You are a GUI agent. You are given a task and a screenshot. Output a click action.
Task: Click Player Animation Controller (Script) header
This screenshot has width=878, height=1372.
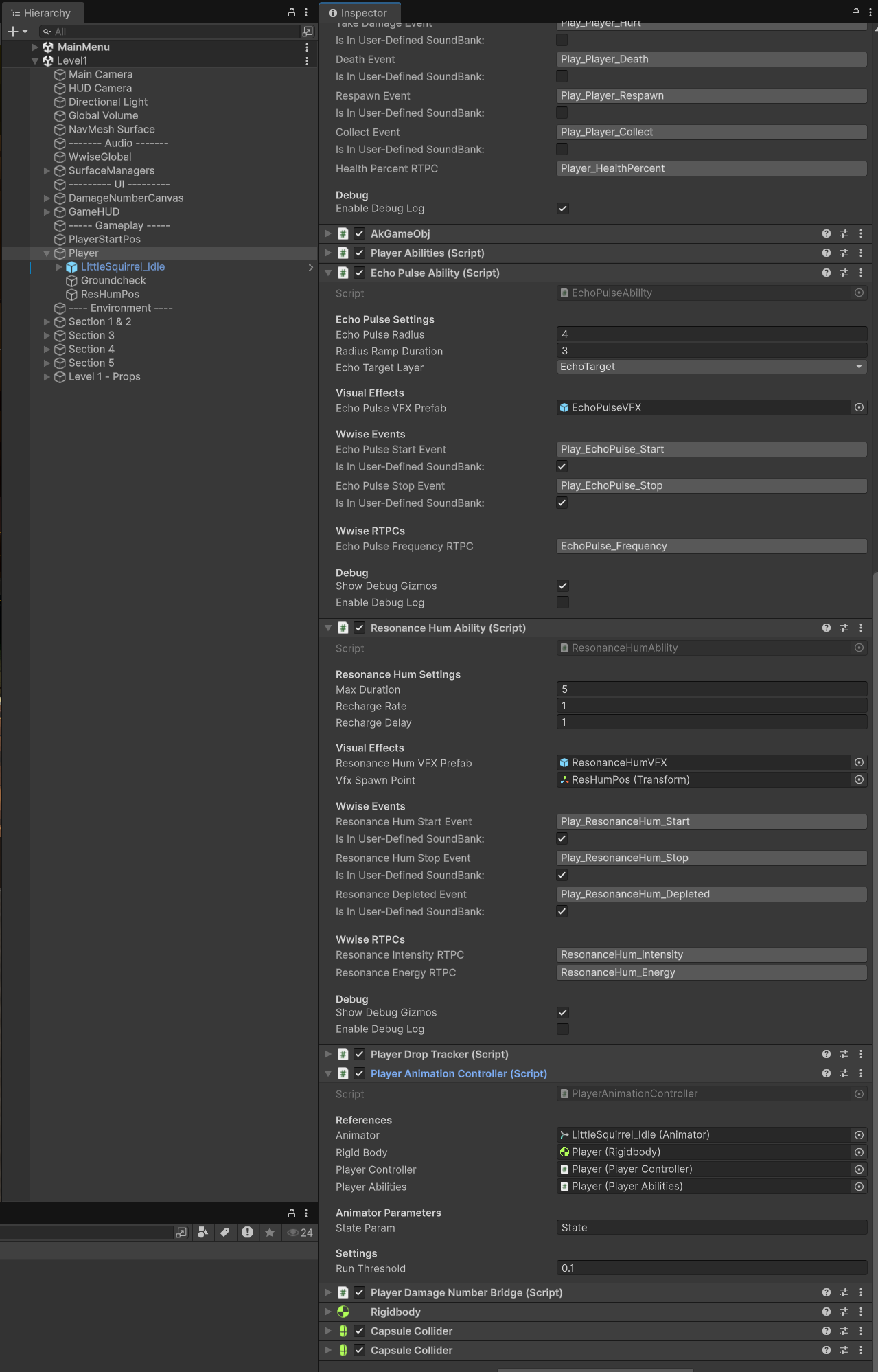459,1073
